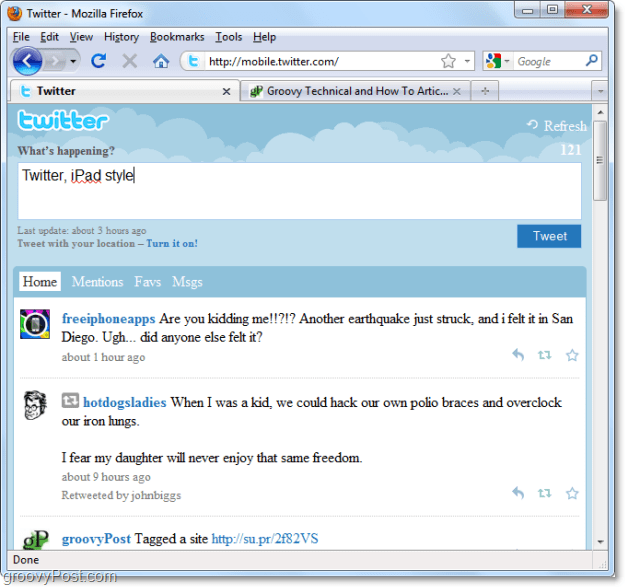This screenshot has height=587, width=625.
Task: Click the page scrollbar up arrow
Action: [x=600, y=113]
